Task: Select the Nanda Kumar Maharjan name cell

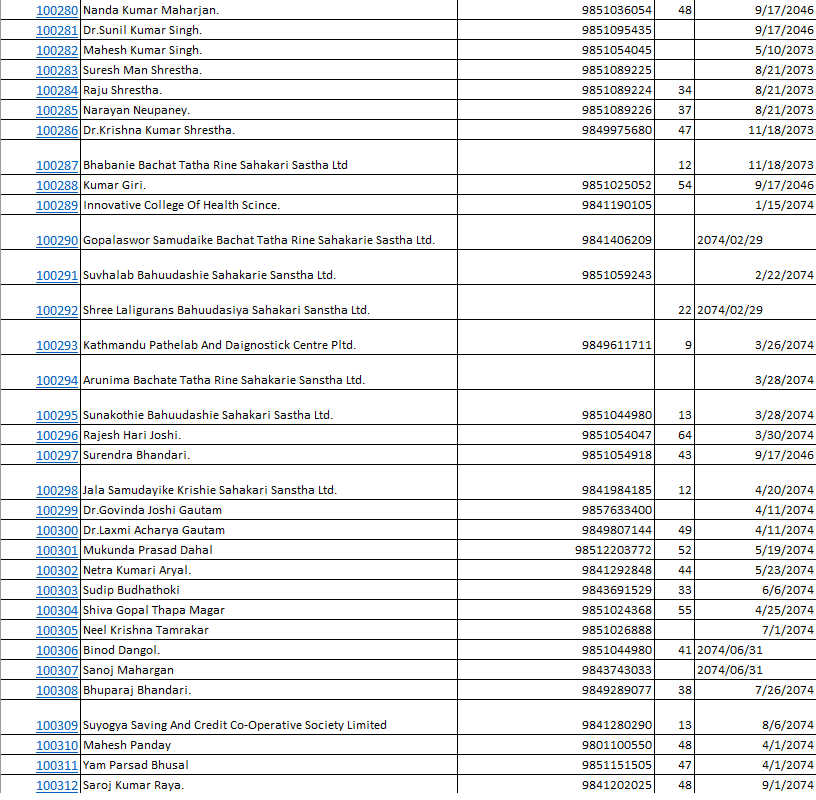Action: click(150, 10)
